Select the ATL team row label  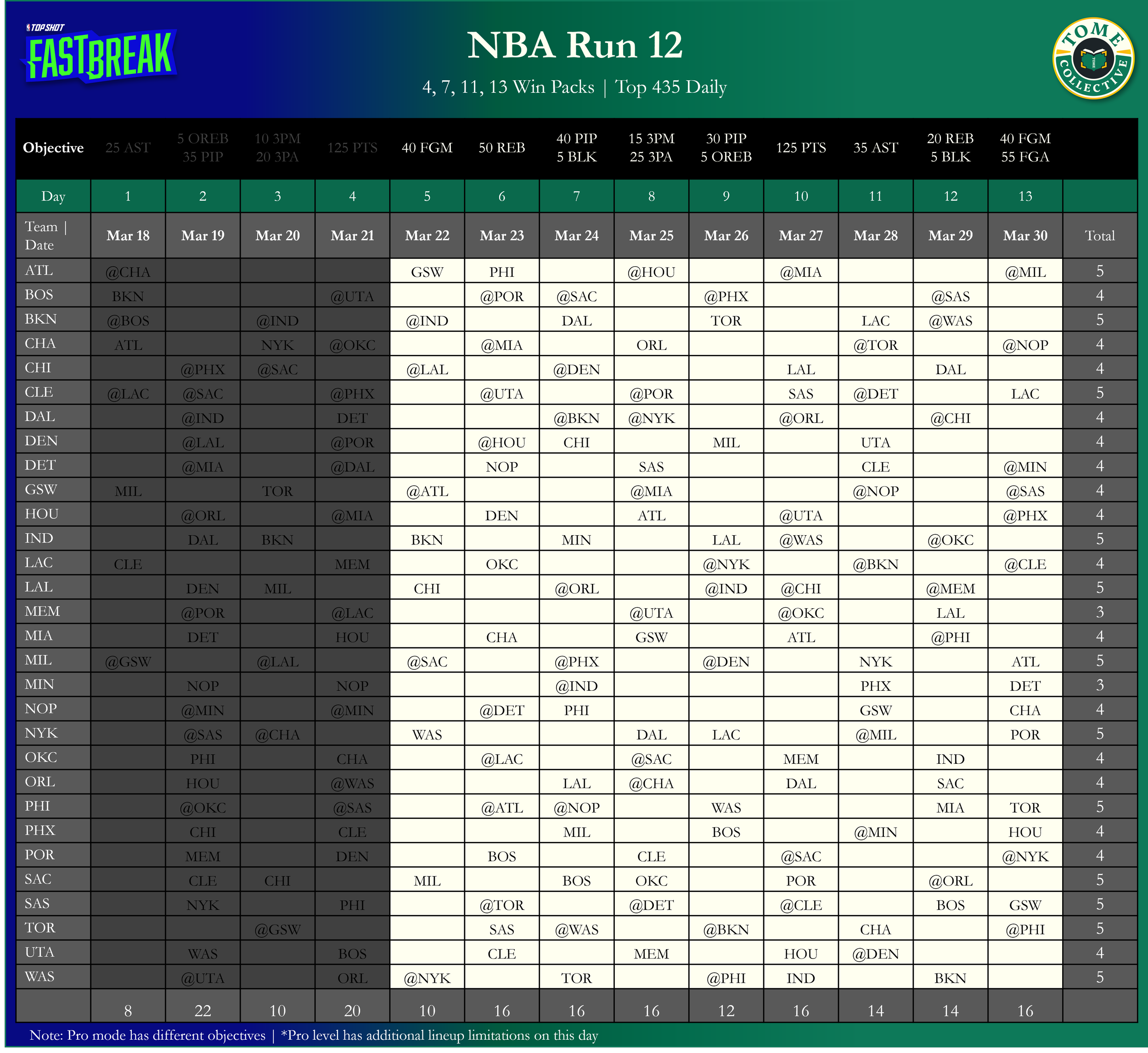coord(39,270)
